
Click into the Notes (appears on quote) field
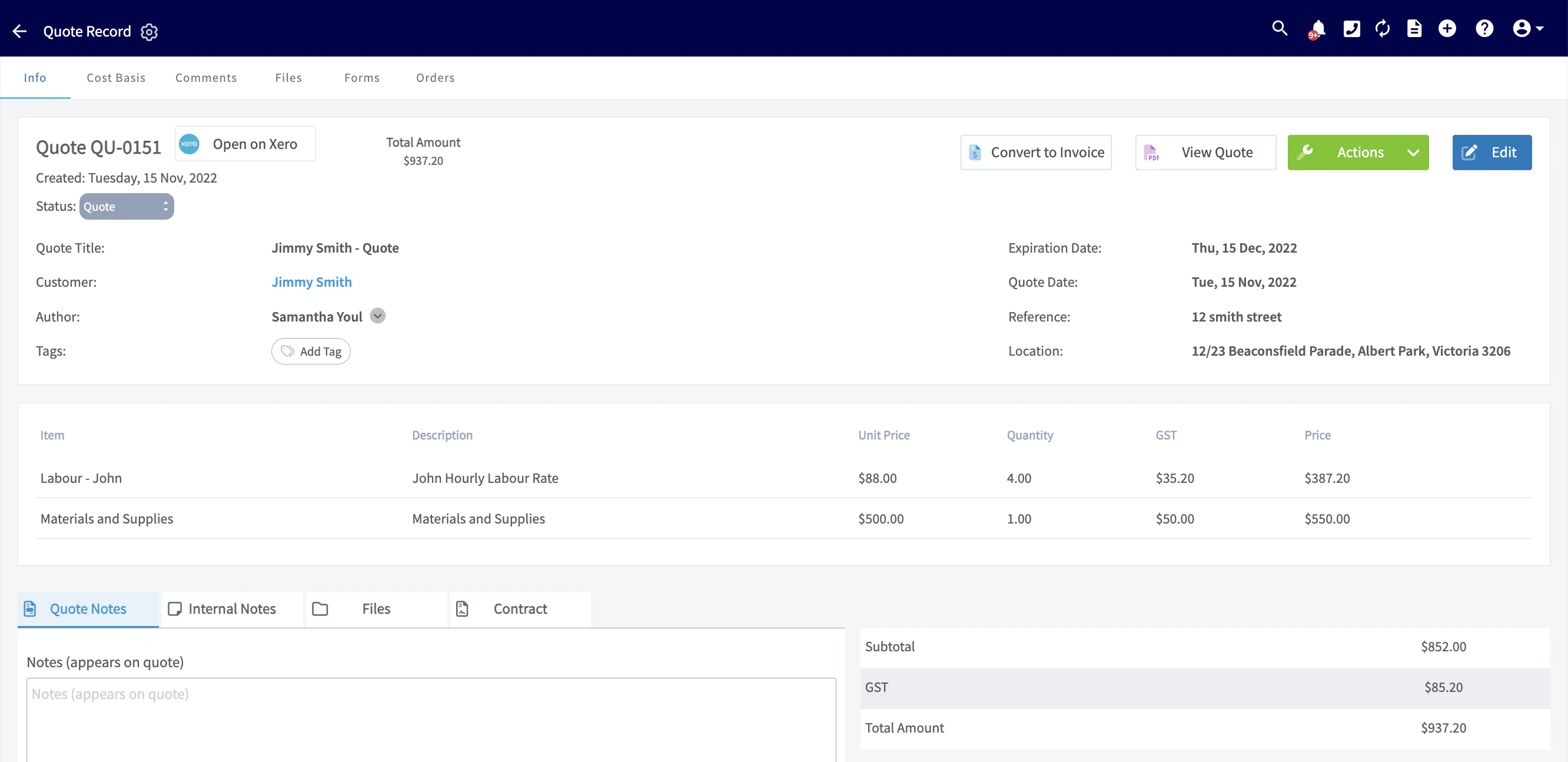pos(431,720)
